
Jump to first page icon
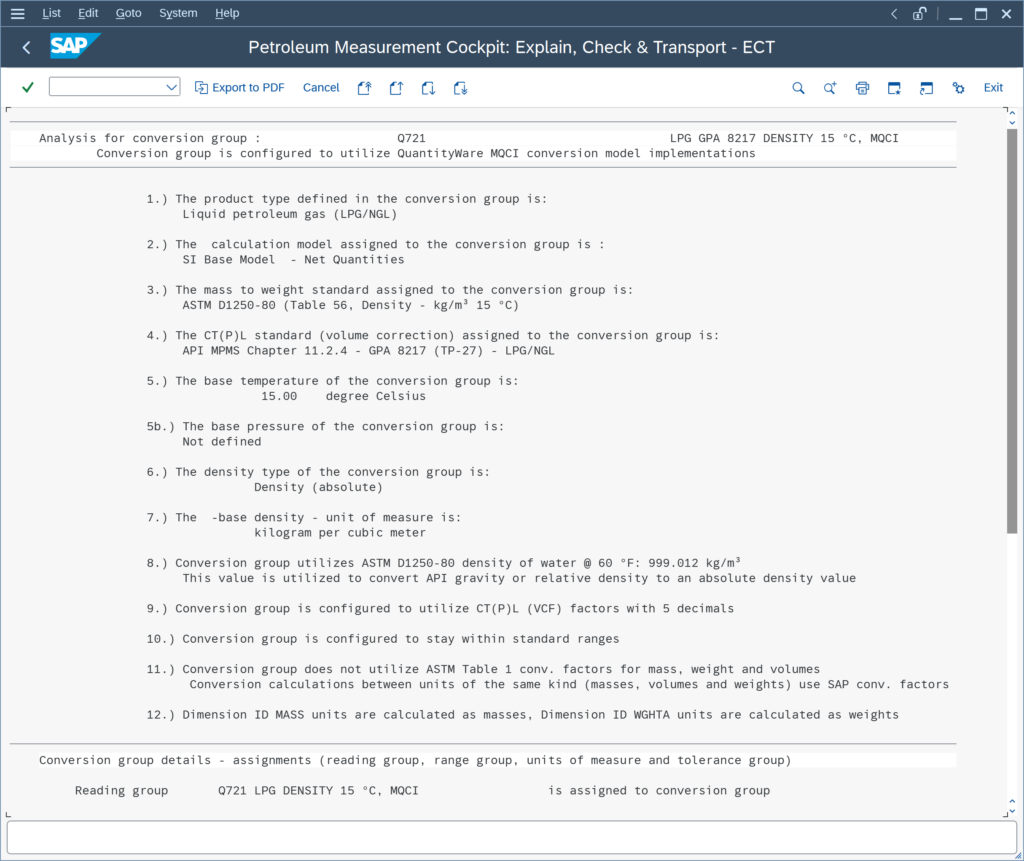click(x=364, y=88)
